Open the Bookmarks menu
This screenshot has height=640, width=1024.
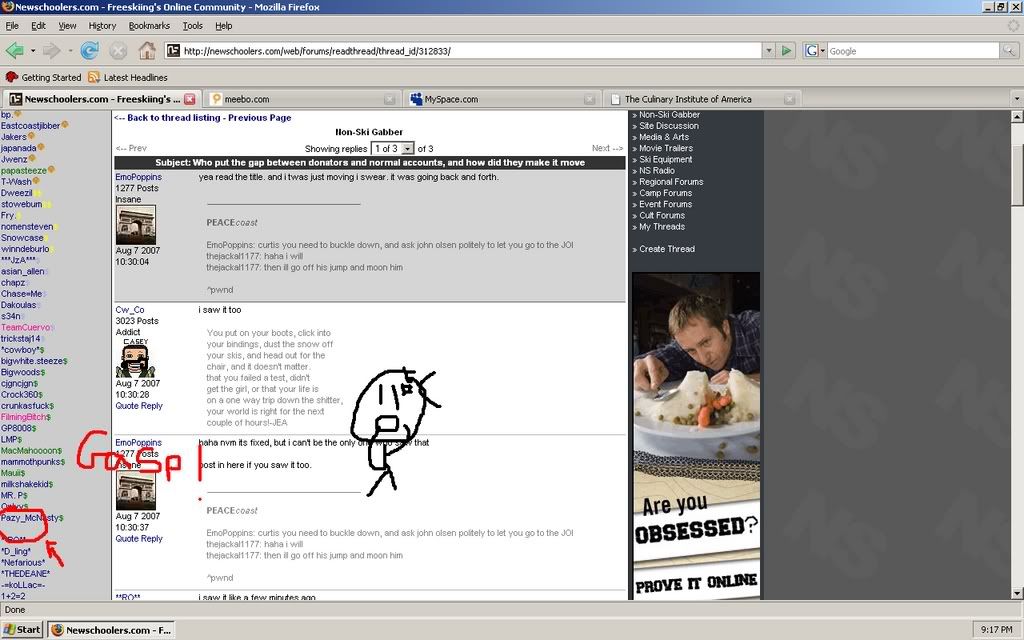(149, 25)
